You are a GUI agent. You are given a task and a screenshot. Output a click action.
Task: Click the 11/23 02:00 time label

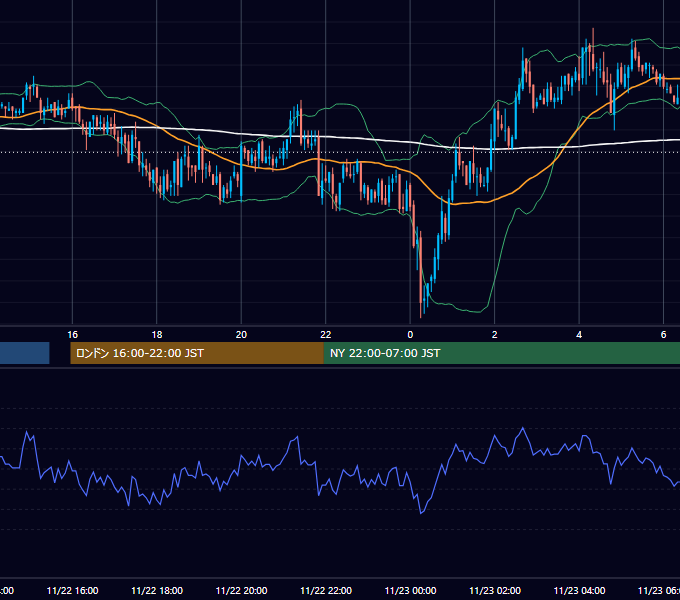click(x=495, y=590)
